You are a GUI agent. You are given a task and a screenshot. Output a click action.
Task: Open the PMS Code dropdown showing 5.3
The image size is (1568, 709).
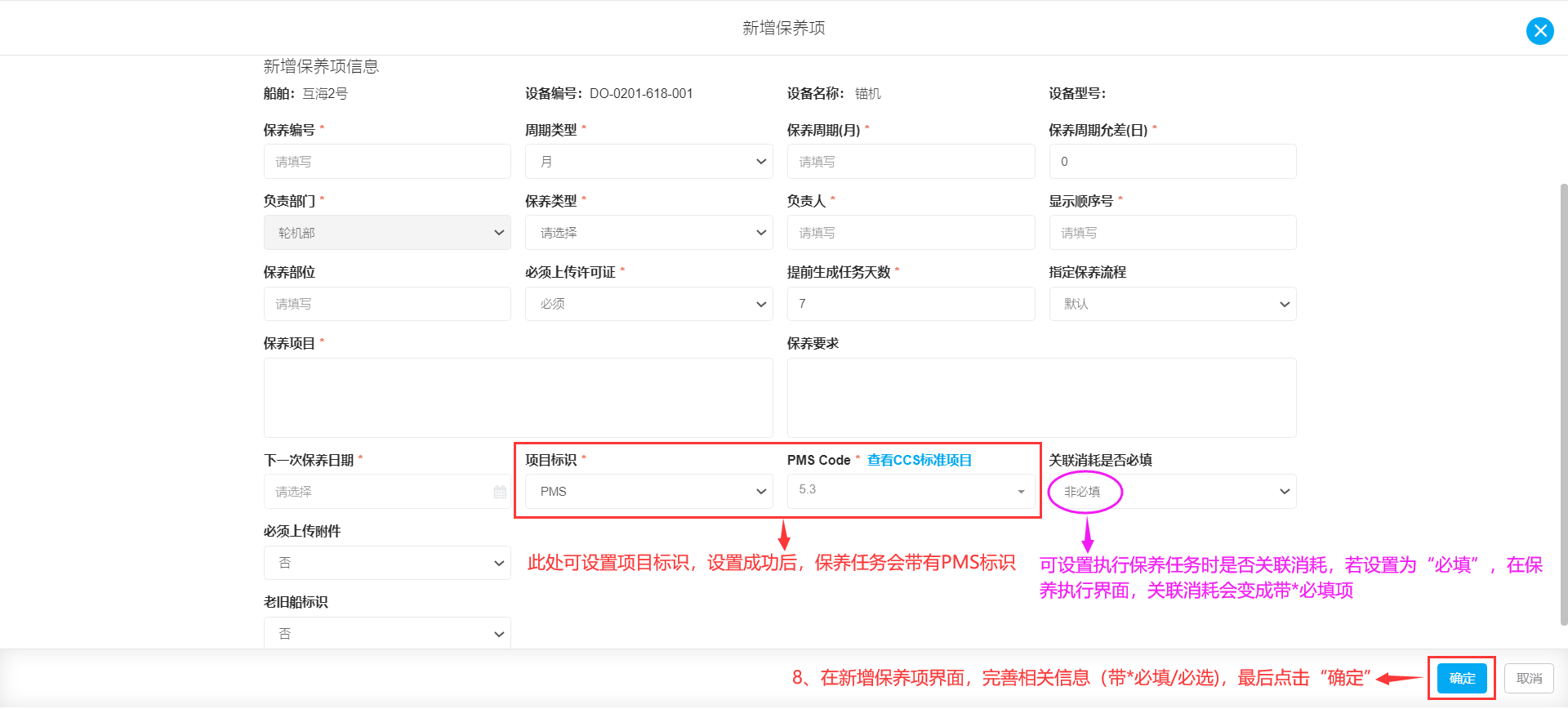(x=911, y=492)
